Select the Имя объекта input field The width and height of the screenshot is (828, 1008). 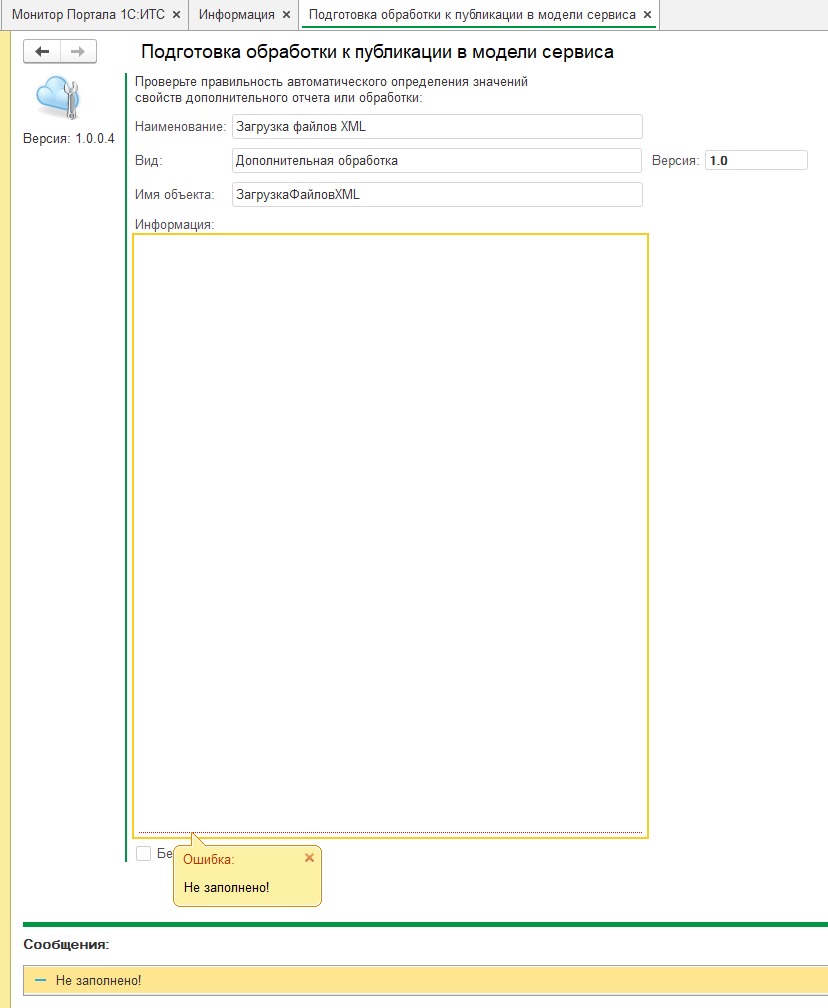coord(436,195)
